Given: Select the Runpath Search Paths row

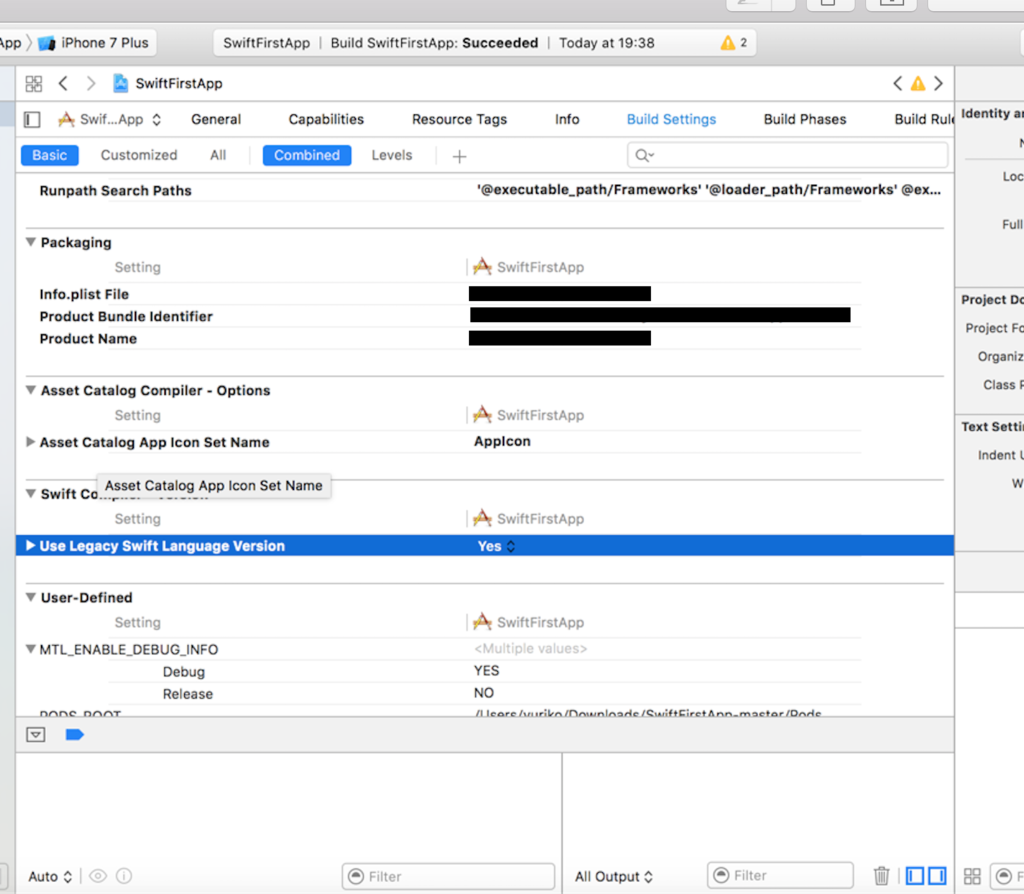Looking at the screenshot, I should pos(485,191).
